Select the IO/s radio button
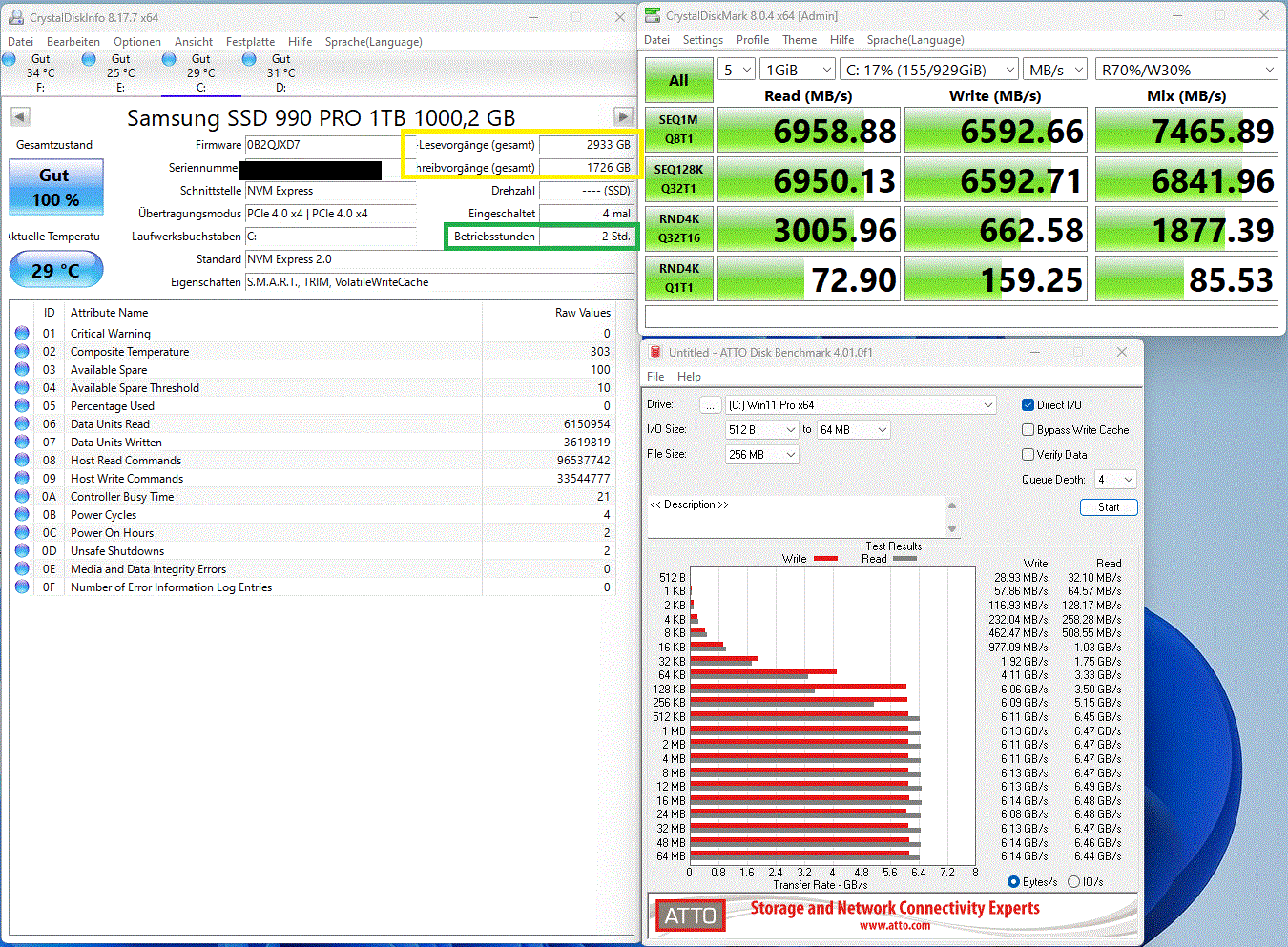The width and height of the screenshot is (1288, 947). (x=1073, y=882)
